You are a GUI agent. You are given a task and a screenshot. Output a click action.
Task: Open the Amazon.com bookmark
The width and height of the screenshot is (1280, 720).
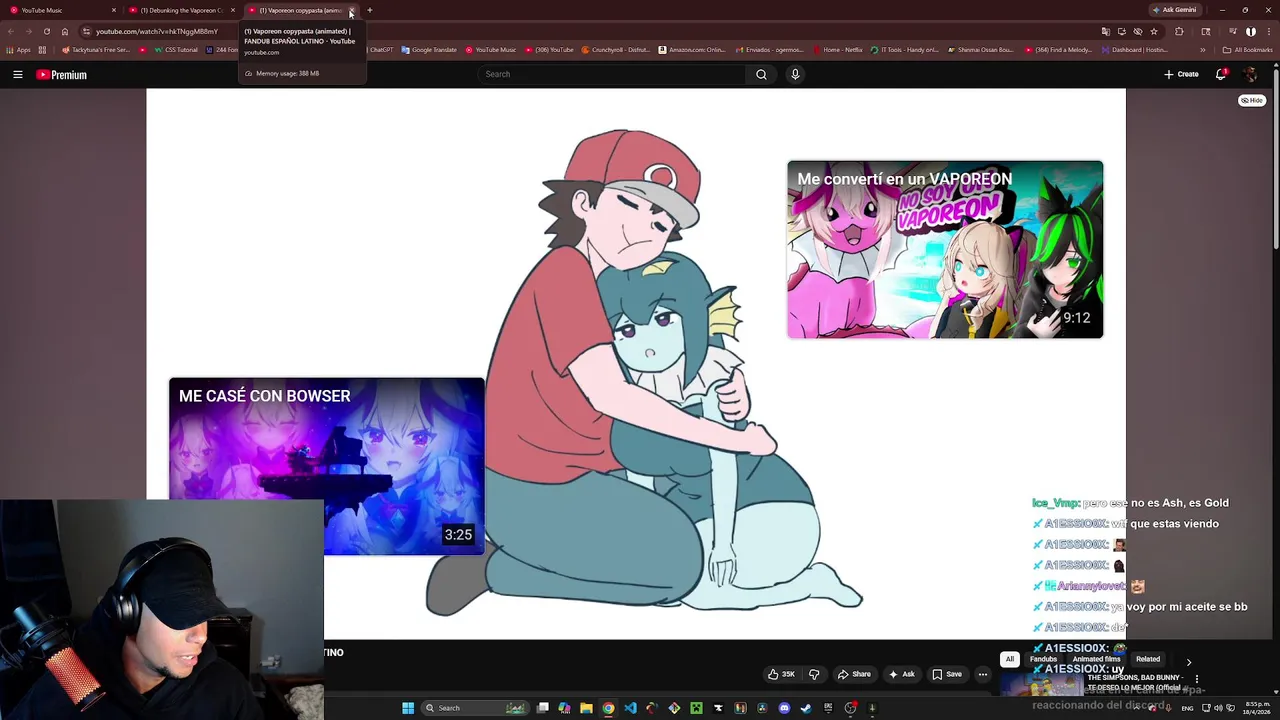point(692,50)
